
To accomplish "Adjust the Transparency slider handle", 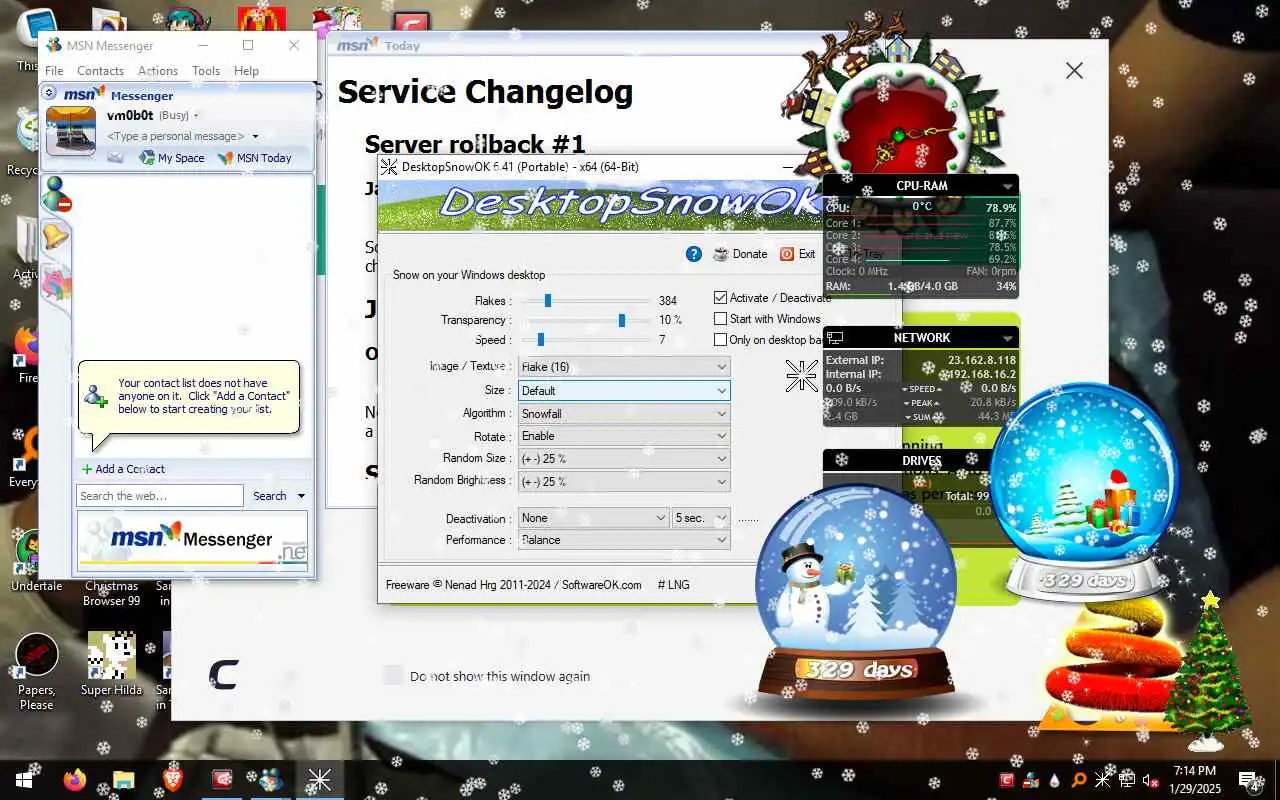I will click(622, 320).
